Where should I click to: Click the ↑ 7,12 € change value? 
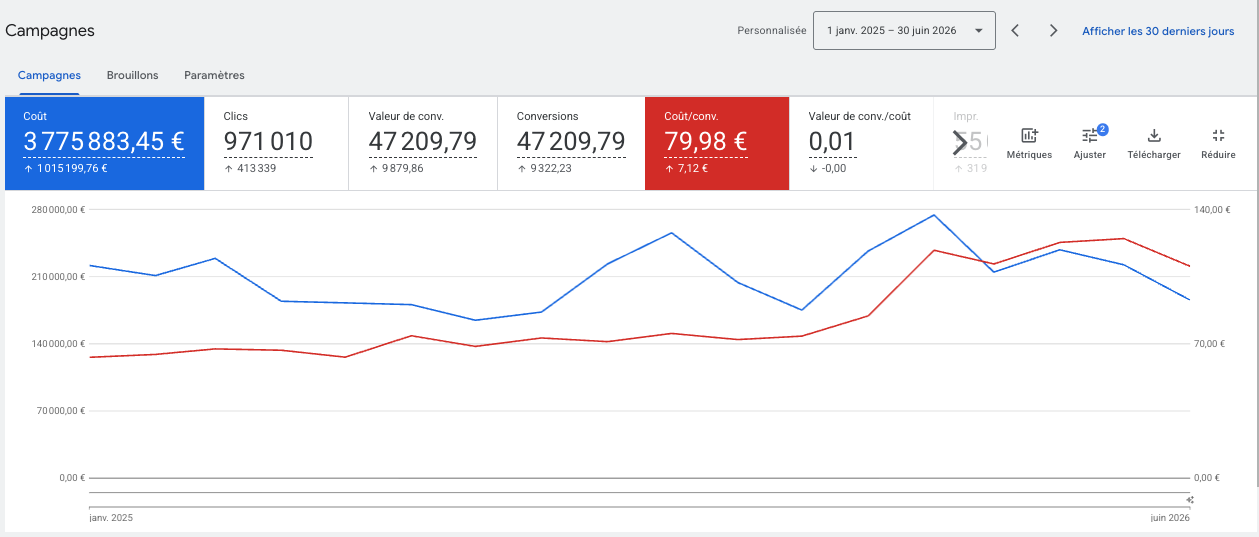tap(685, 168)
